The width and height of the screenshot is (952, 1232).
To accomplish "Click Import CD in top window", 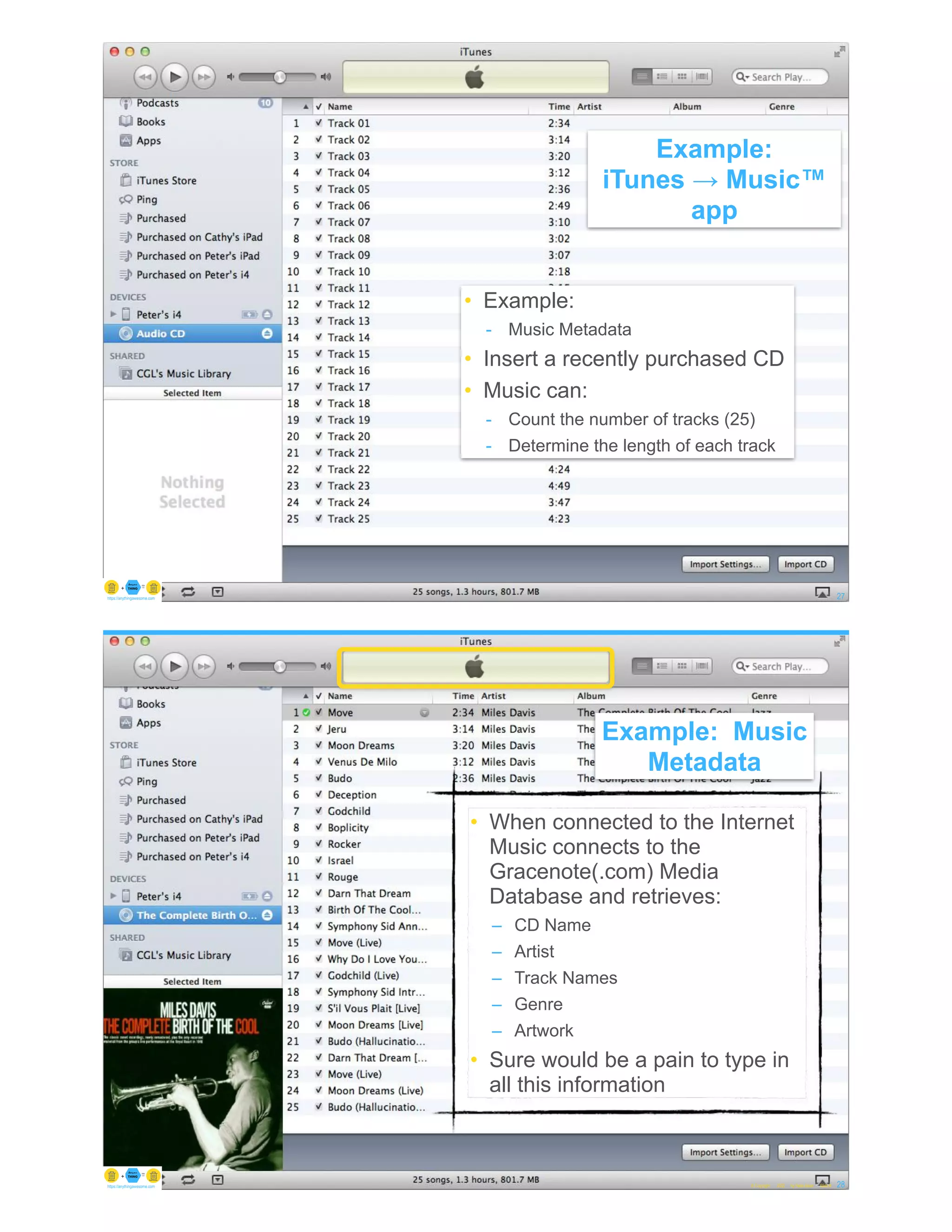I will click(x=806, y=564).
